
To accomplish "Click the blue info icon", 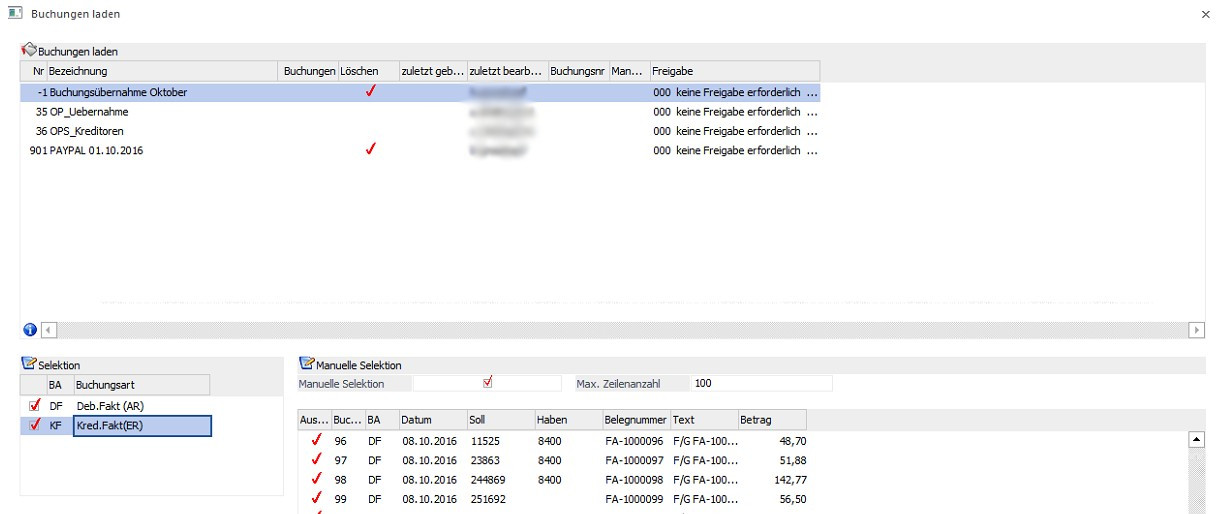I will coord(29,329).
